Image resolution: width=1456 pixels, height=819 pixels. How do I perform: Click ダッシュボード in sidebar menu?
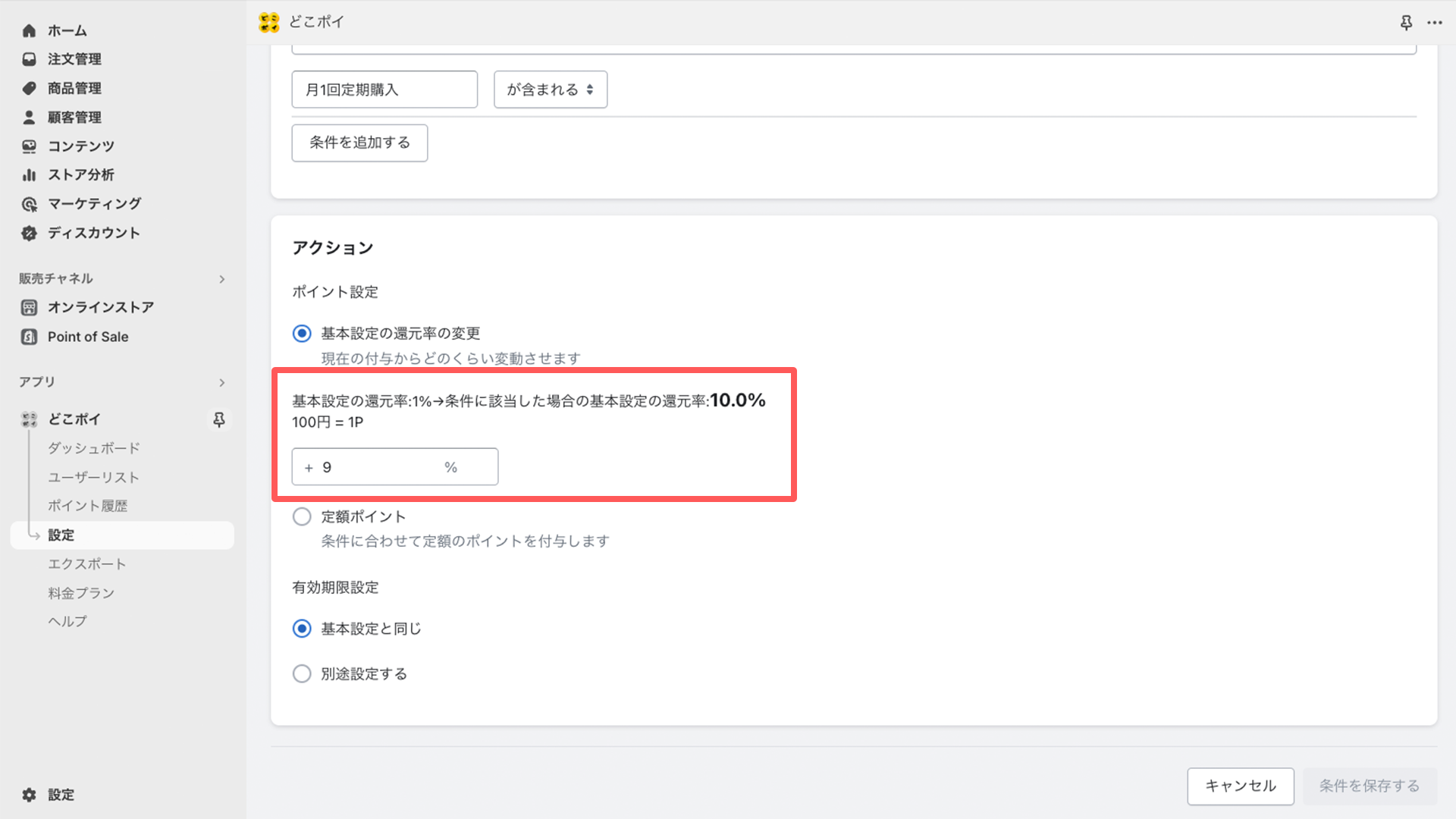tap(94, 448)
